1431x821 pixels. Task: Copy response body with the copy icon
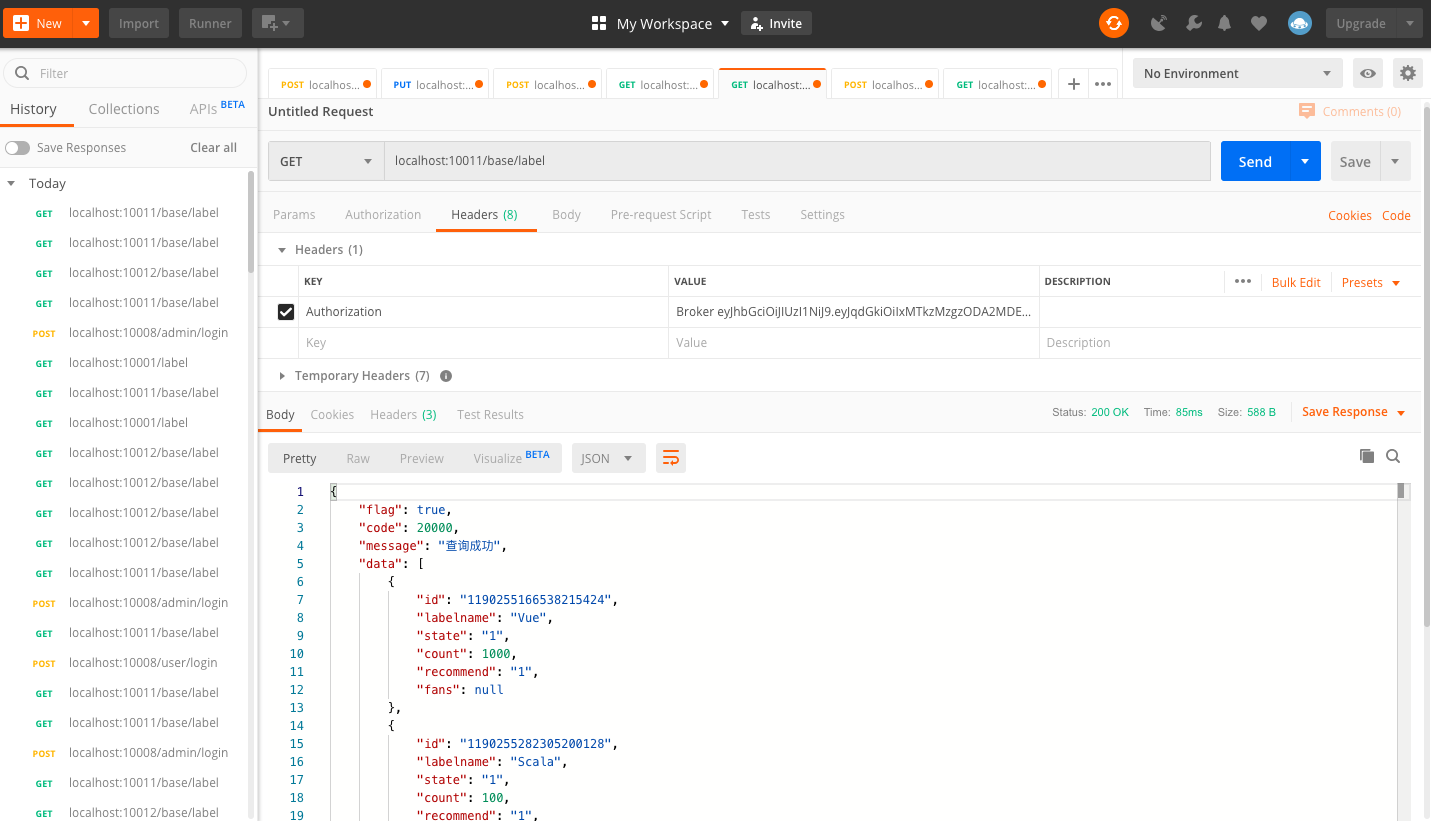coord(1367,456)
